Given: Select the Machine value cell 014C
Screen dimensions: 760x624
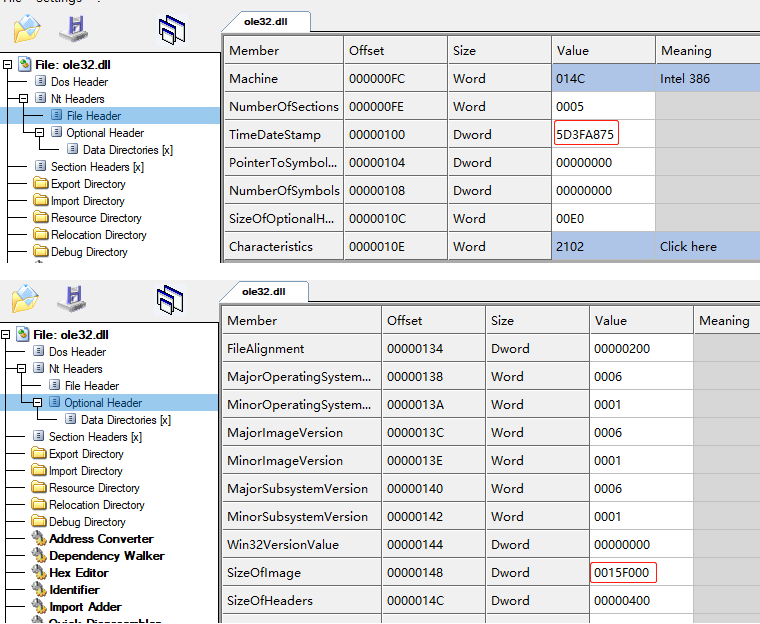Looking at the screenshot, I should pos(603,78).
